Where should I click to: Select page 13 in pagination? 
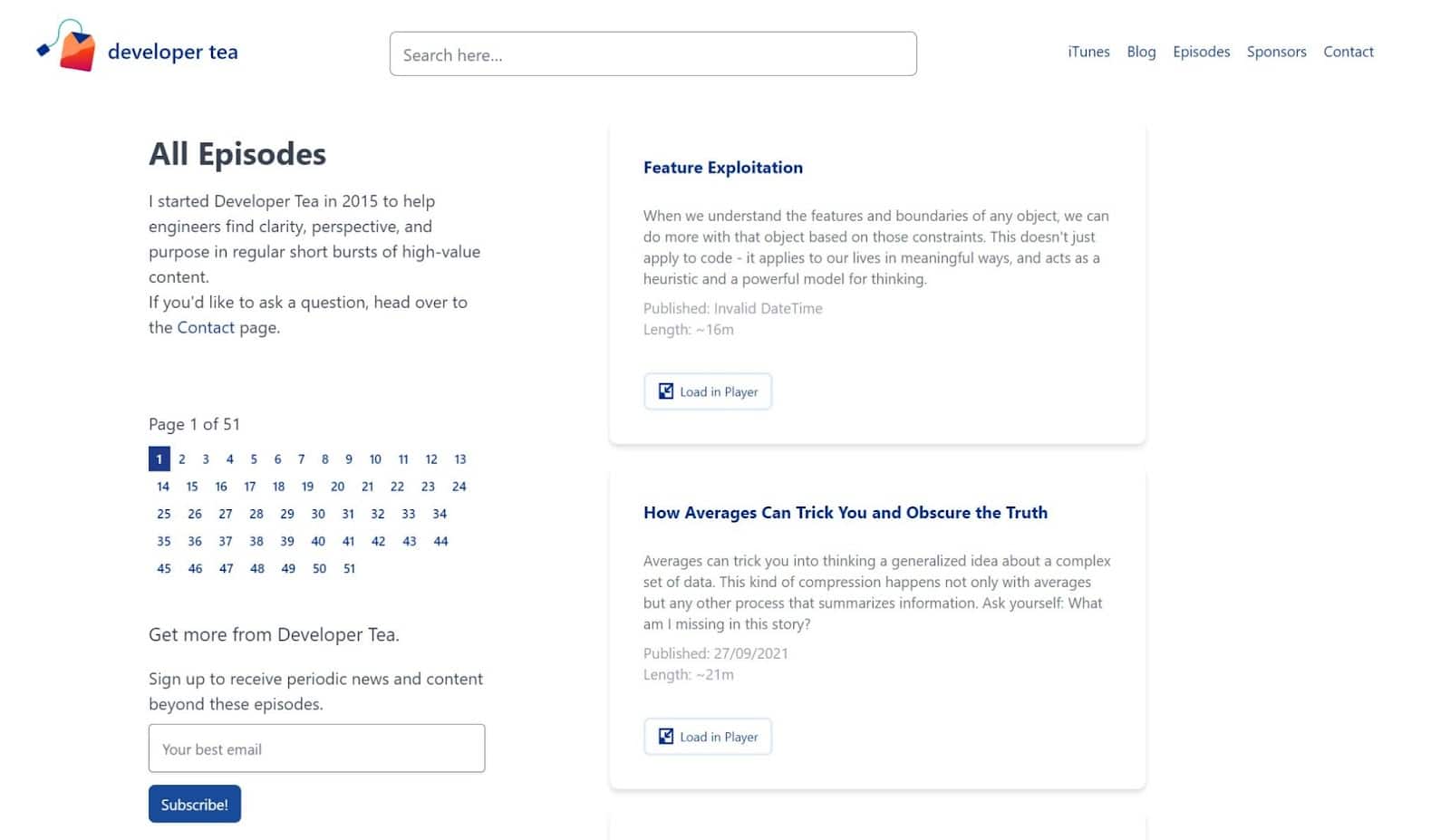click(x=460, y=459)
